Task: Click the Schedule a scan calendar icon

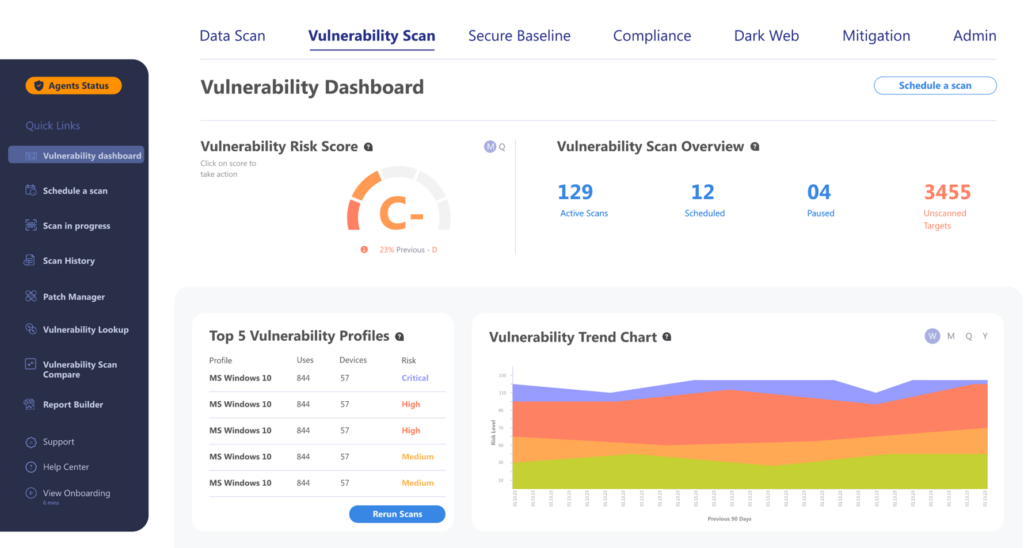Action: point(31,190)
